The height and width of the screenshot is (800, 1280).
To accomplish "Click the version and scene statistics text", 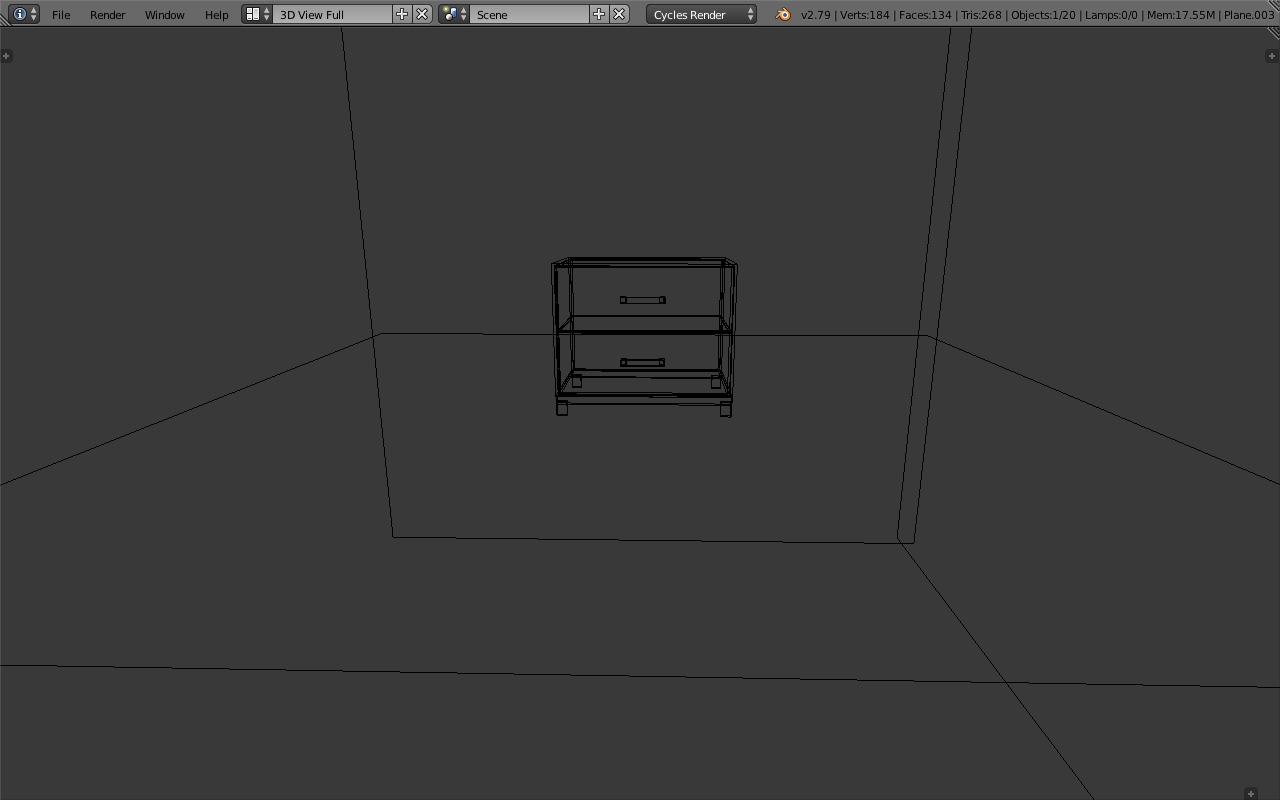I will (x=1038, y=15).
